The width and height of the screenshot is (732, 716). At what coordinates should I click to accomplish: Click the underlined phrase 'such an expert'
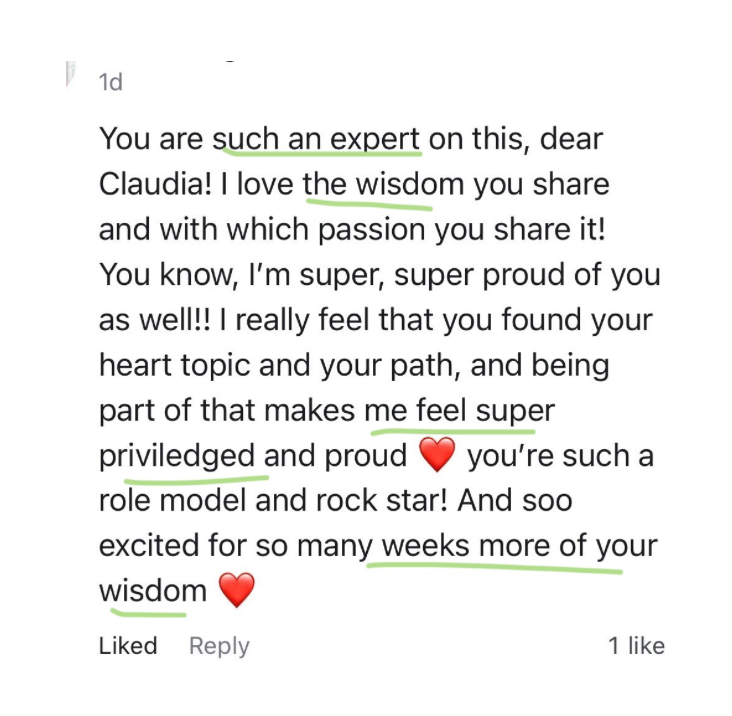(317, 139)
